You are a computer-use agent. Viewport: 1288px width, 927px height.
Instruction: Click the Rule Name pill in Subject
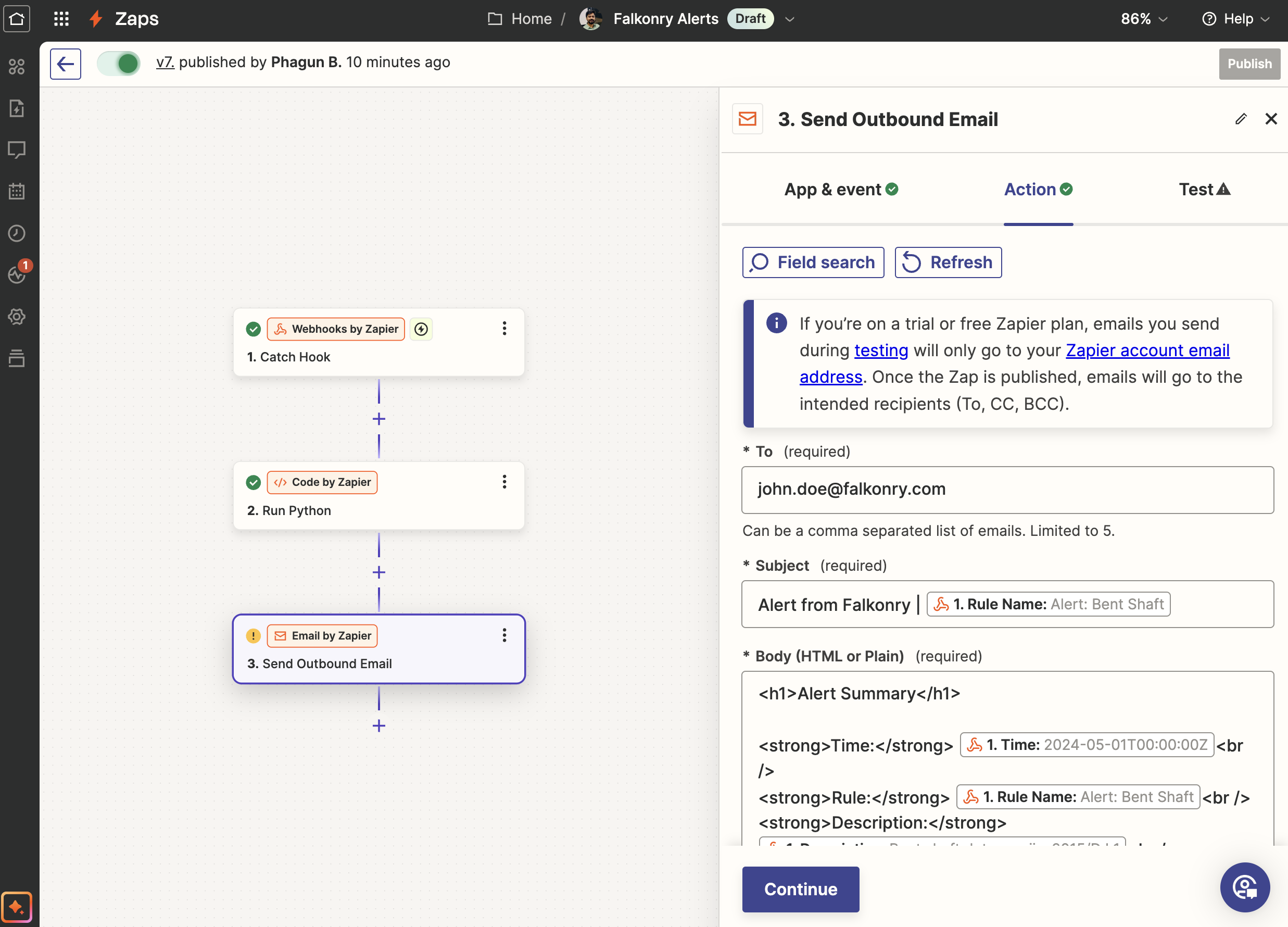pos(1049,604)
